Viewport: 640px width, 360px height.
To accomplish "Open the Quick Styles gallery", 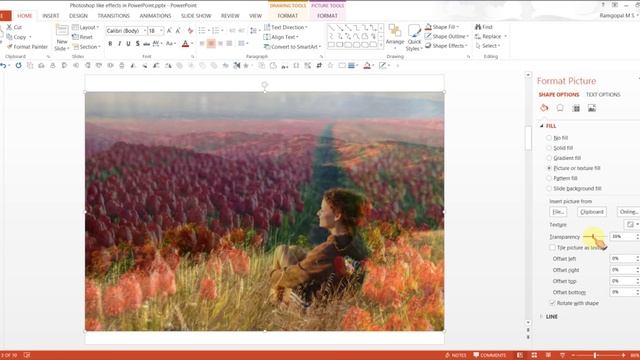I will 414,38.
